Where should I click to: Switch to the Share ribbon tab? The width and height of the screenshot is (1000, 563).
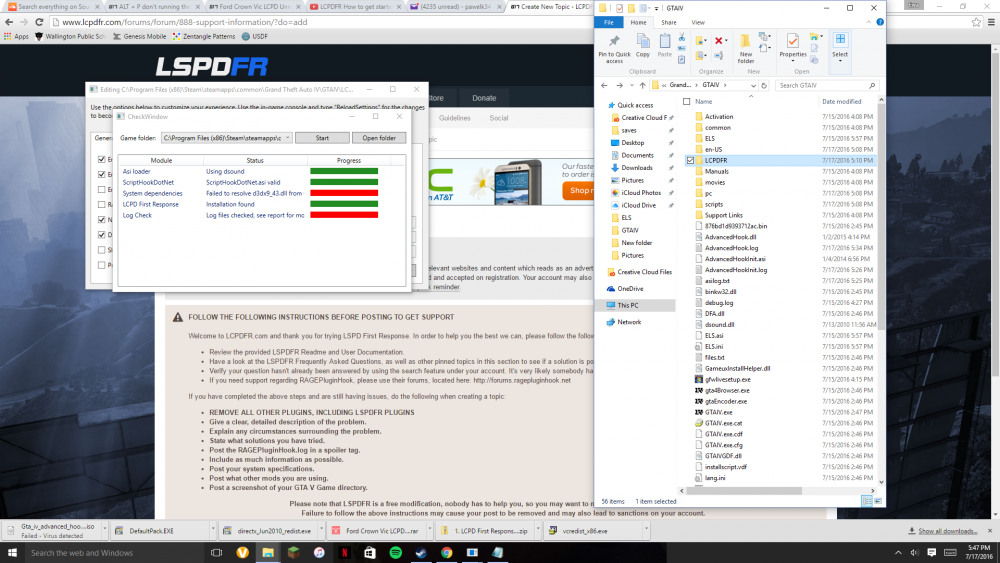pos(668,22)
